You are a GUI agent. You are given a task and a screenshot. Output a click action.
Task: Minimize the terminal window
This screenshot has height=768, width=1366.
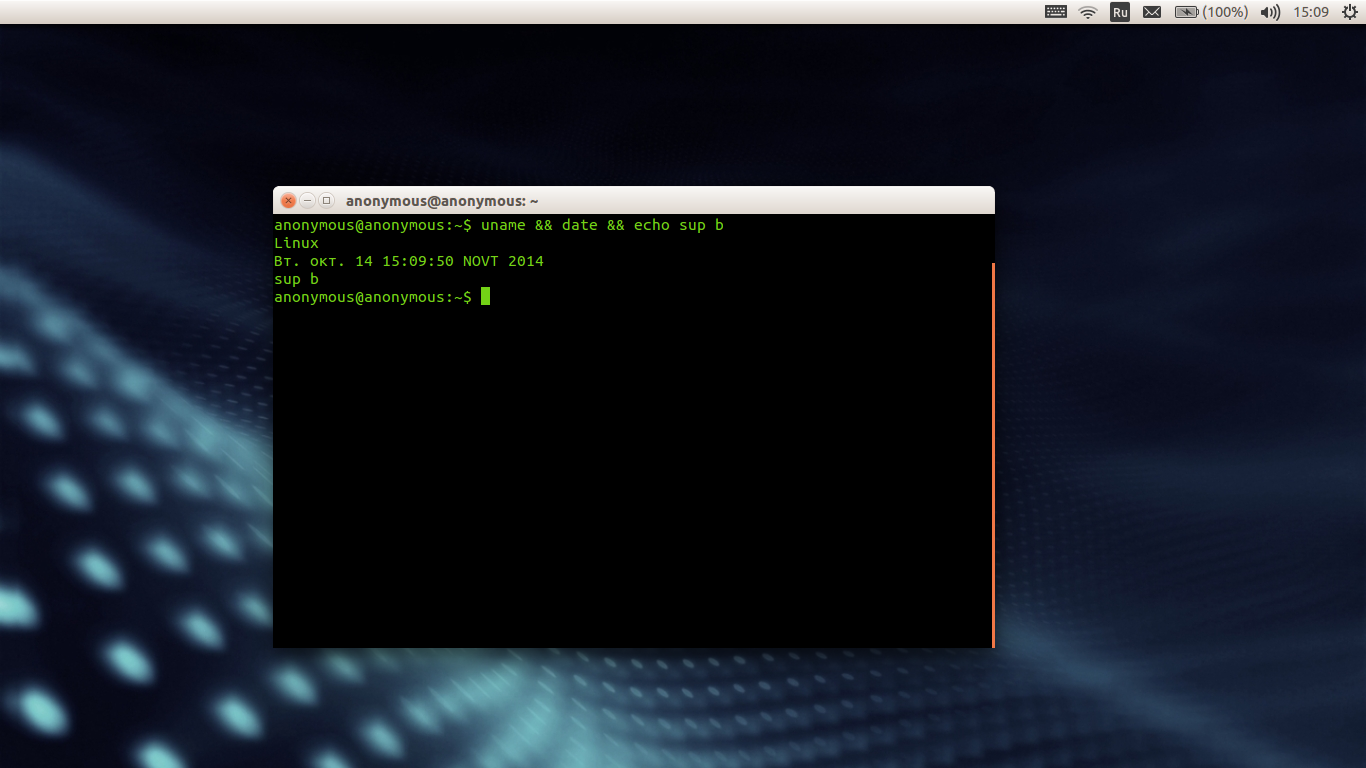tap(307, 200)
